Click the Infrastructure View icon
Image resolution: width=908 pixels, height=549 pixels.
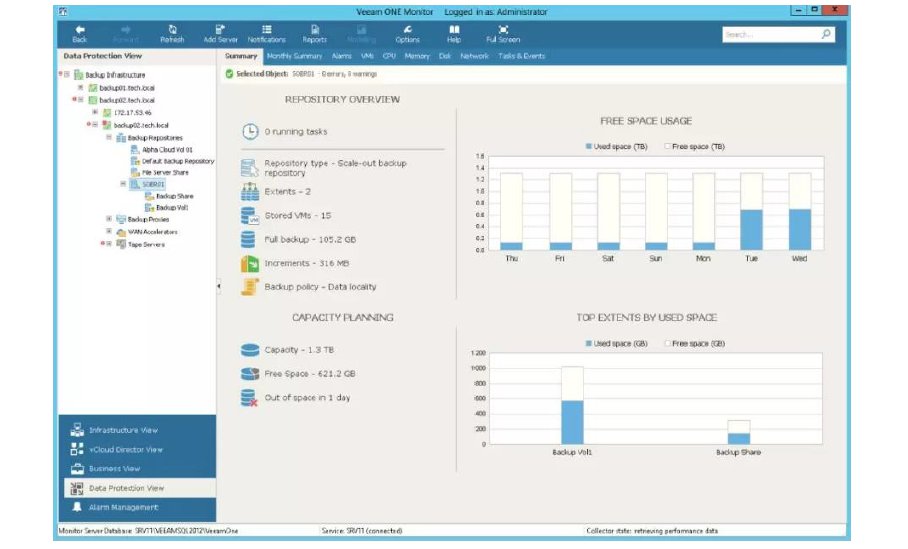77,430
